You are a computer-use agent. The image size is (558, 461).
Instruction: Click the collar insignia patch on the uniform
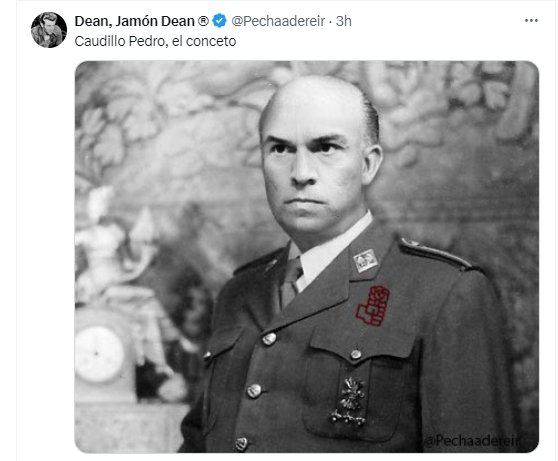[x=365, y=261]
